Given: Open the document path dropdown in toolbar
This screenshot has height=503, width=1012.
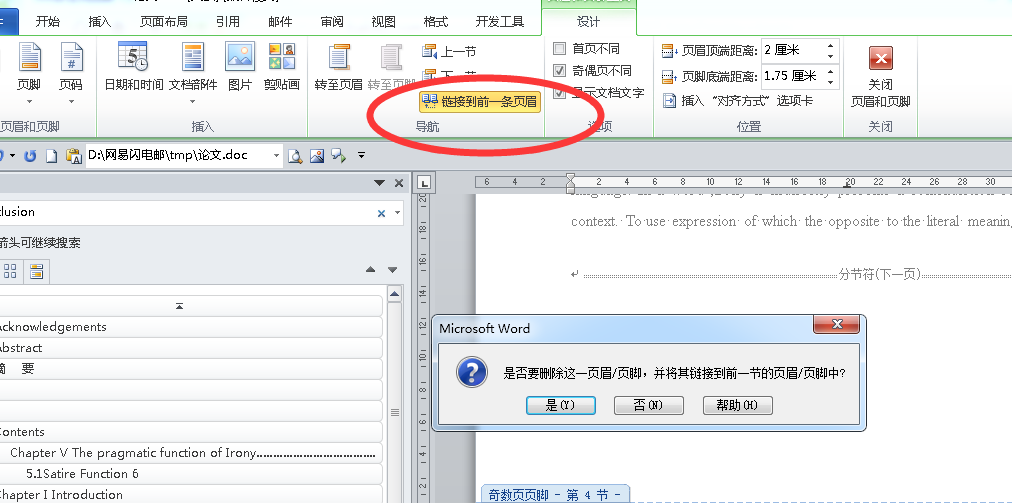Looking at the screenshot, I should (x=276, y=156).
